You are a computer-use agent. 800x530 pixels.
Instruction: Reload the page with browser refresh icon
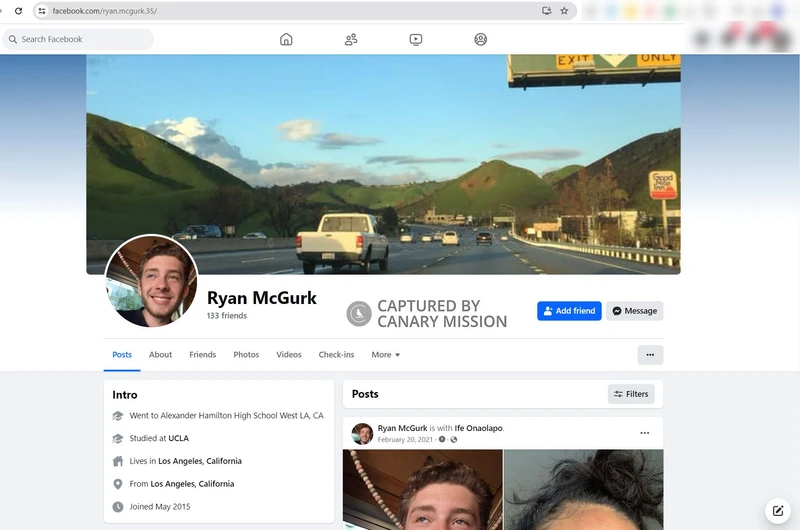[18, 11]
